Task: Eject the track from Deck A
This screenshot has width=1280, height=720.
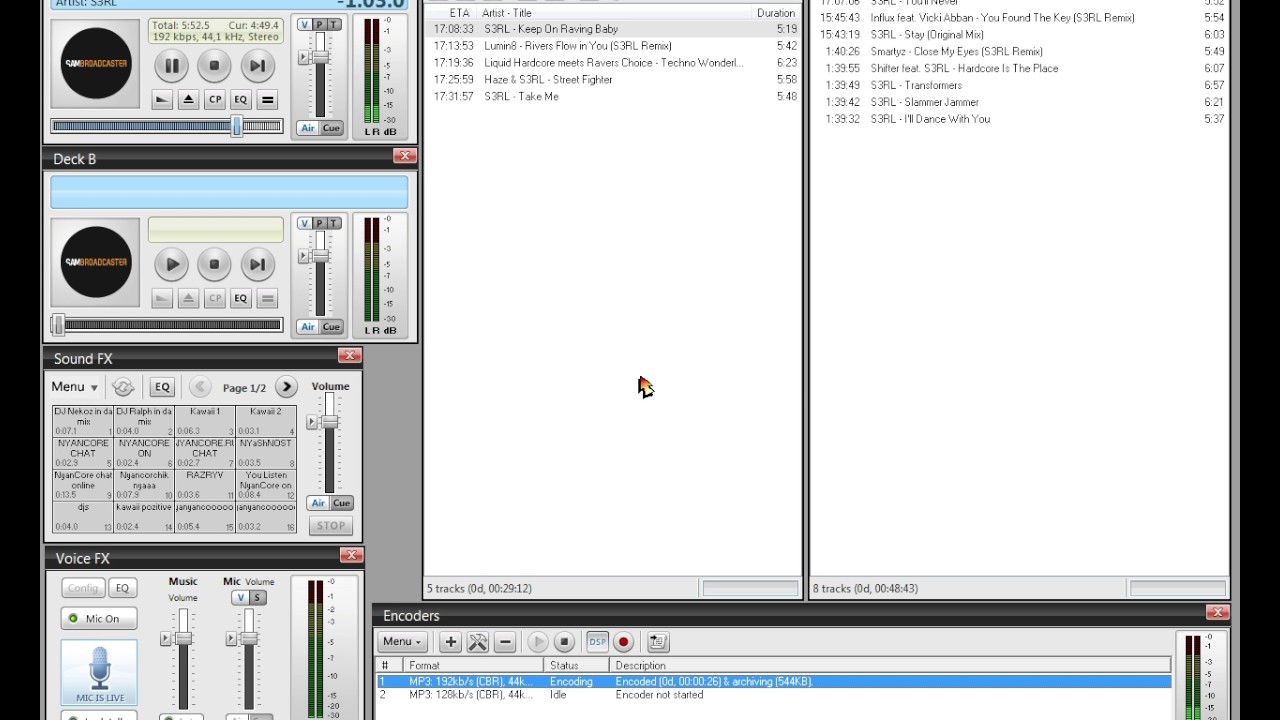Action: click(188, 100)
